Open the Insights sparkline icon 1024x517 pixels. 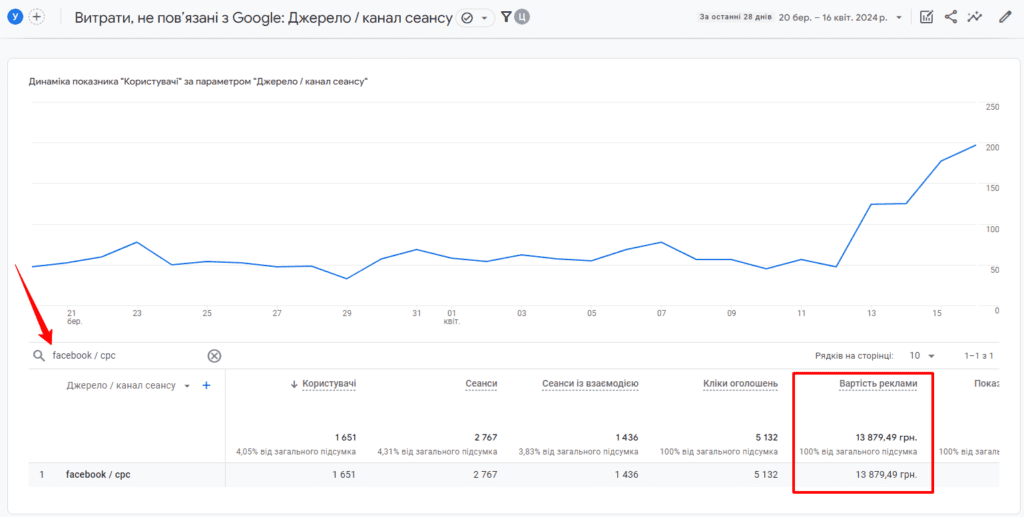tap(975, 18)
